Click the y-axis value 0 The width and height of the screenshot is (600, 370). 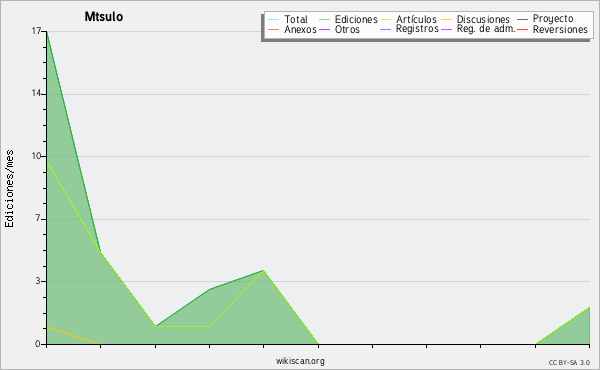click(x=38, y=344)
